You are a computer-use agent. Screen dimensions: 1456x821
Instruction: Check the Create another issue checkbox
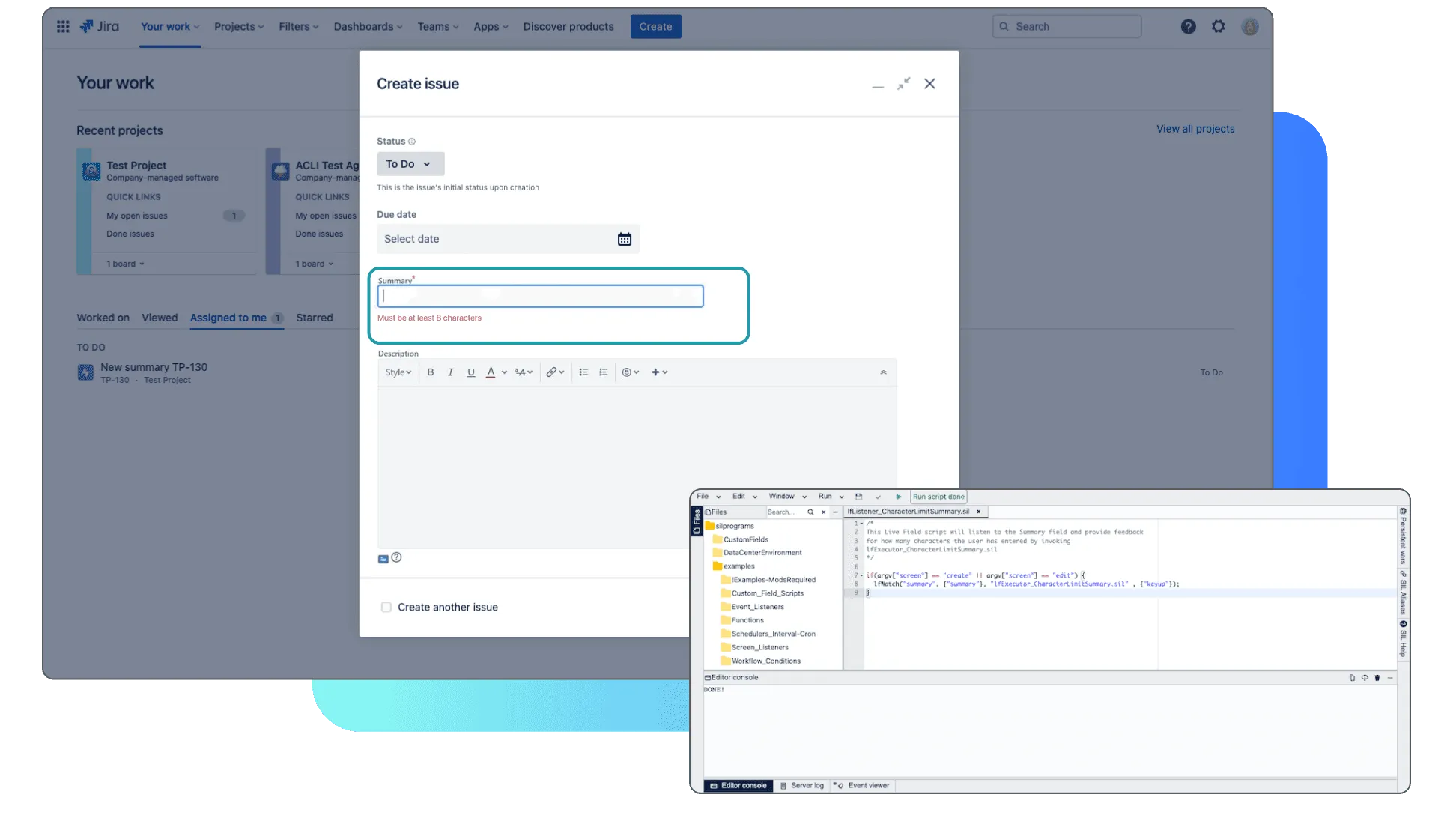(x=386, y=608)
